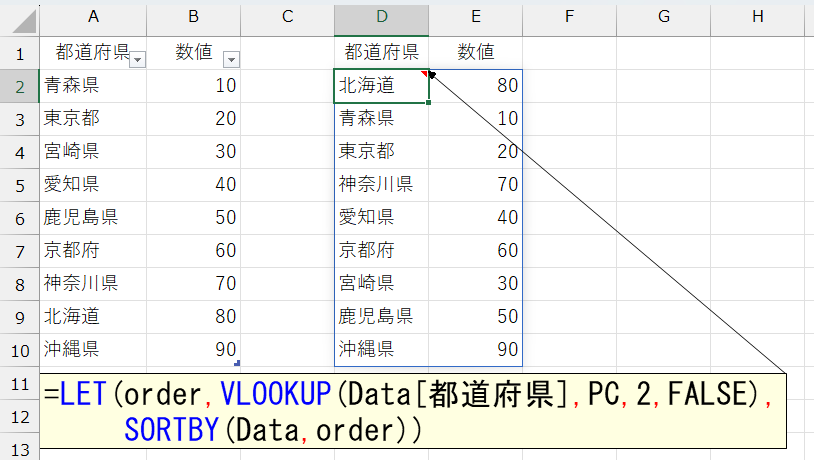Select row 9 header
Screen dimensions: 814x460
tap(20, 317)
